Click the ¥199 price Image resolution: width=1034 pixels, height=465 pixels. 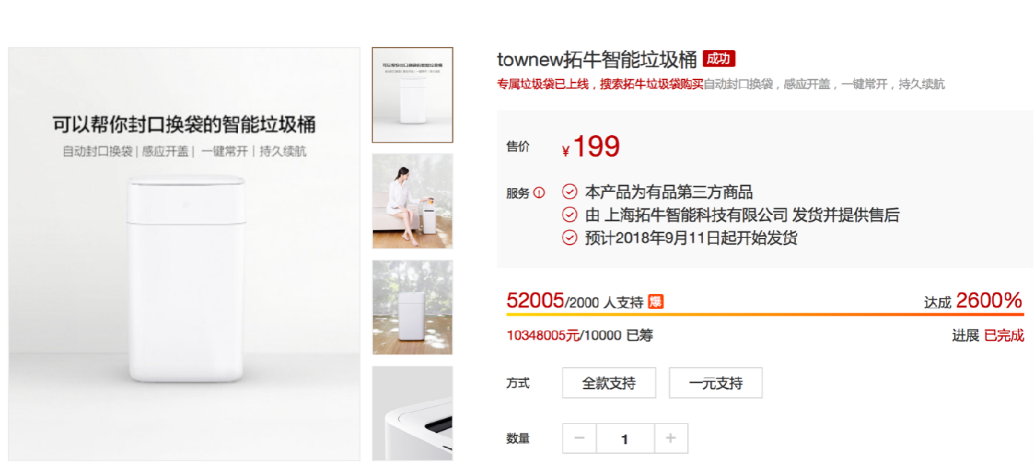(x=591, y=148)
